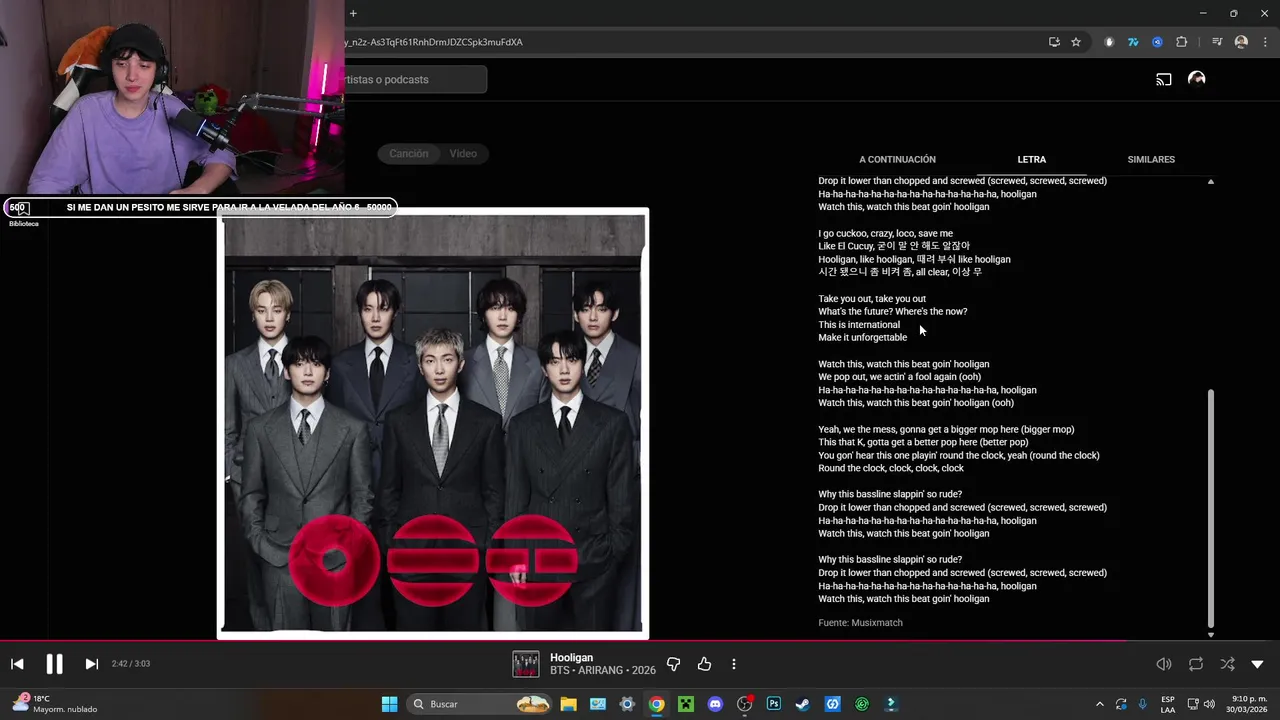The width and height of the screenshot is (1280, 720).
Task: Dislike the song Hooligan
Action: 673,664
